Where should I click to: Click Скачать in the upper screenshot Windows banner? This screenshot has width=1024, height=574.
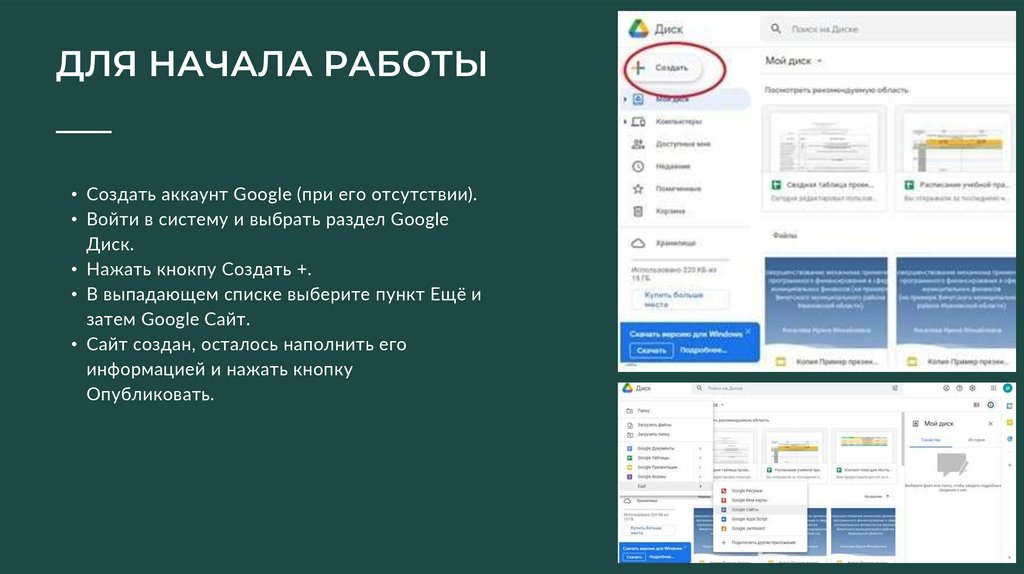tap(651, 351)
